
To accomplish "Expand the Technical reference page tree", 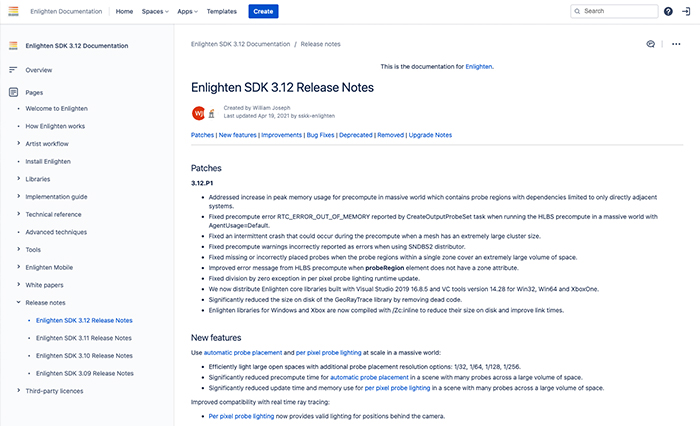I will point(18,214).
